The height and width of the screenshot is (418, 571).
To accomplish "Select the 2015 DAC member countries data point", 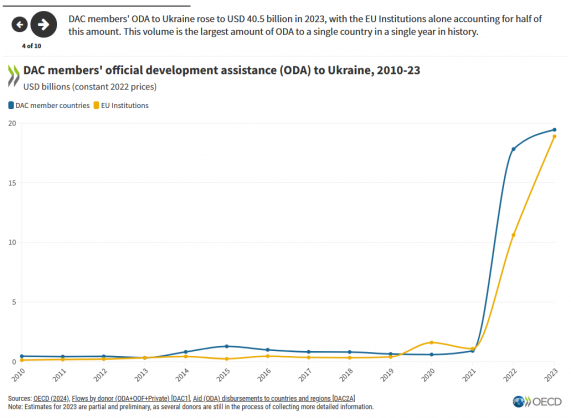I will coord(227,346).
